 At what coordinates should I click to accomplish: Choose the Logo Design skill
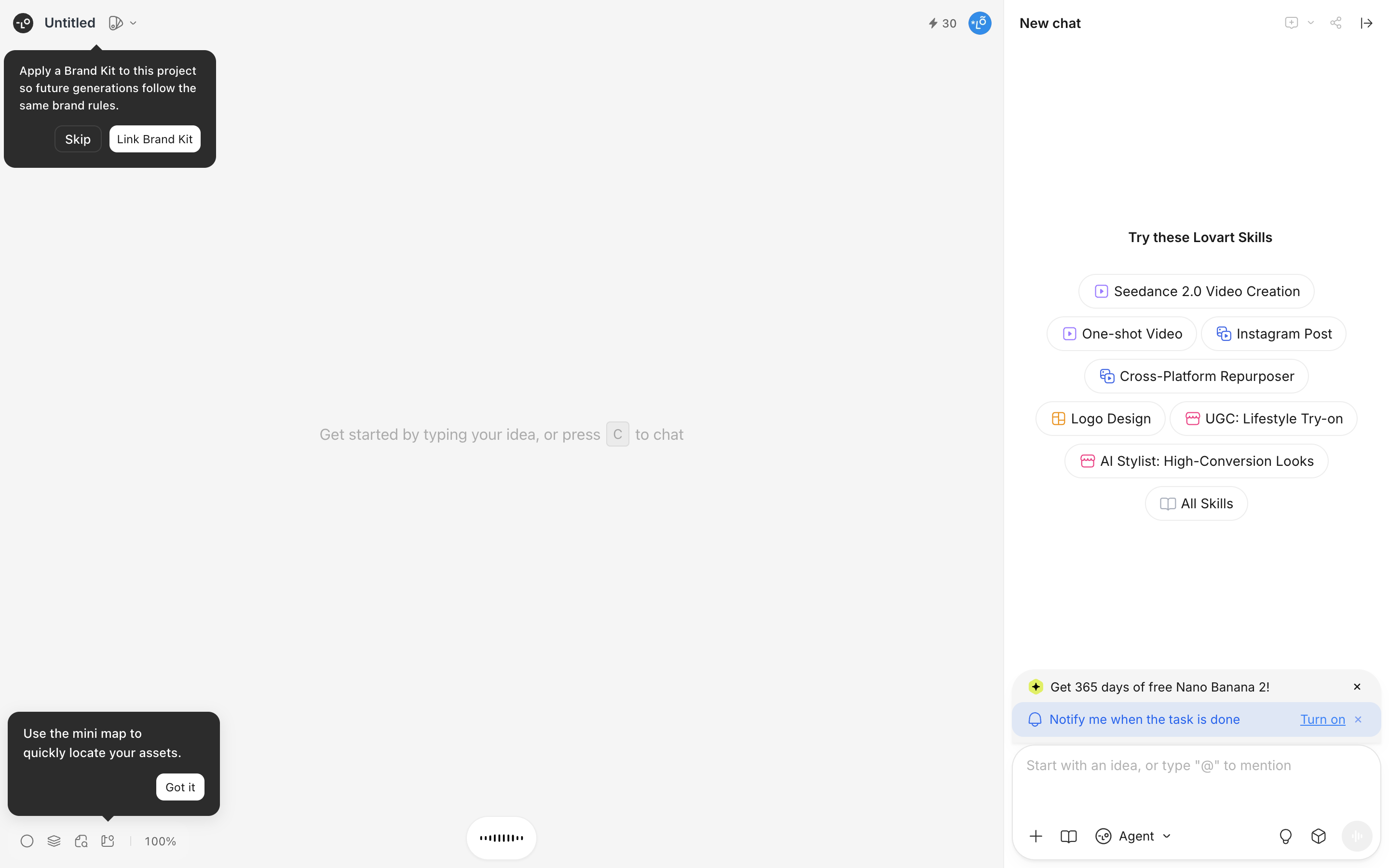(x=1100, y=419)
